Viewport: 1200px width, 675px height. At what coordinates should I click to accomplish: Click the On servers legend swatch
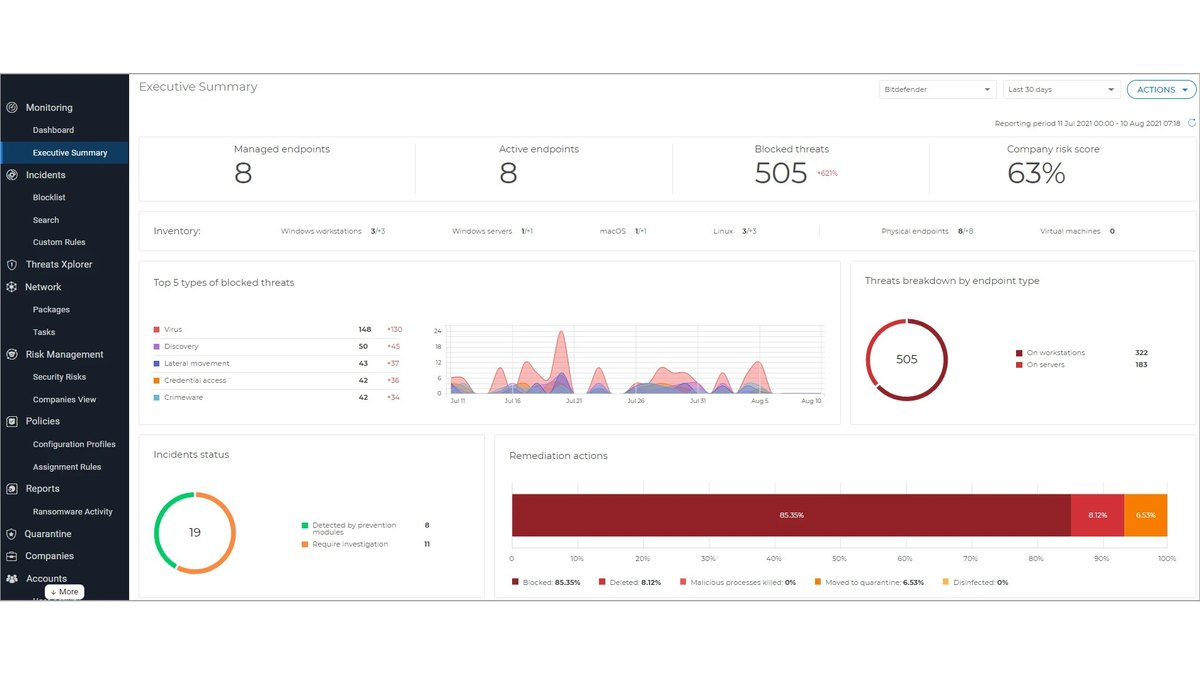pos(1019,365)
